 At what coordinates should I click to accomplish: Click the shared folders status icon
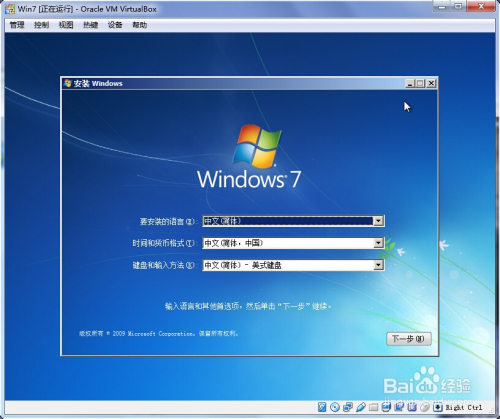coord(373,407)
